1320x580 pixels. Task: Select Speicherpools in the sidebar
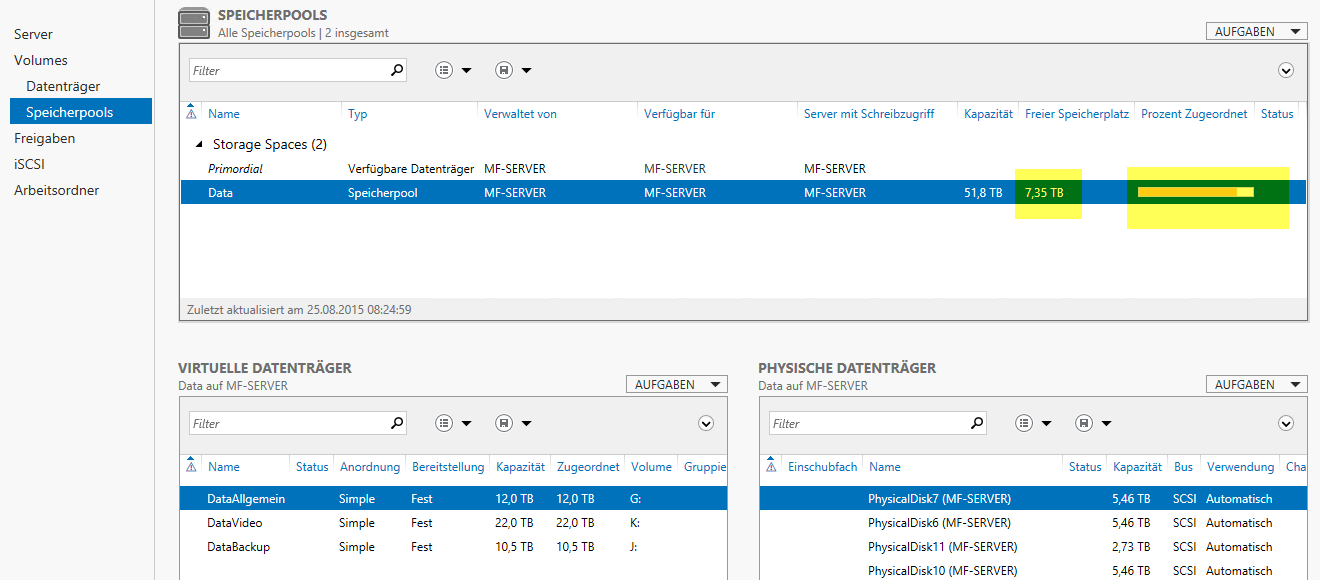click(81, 111)
